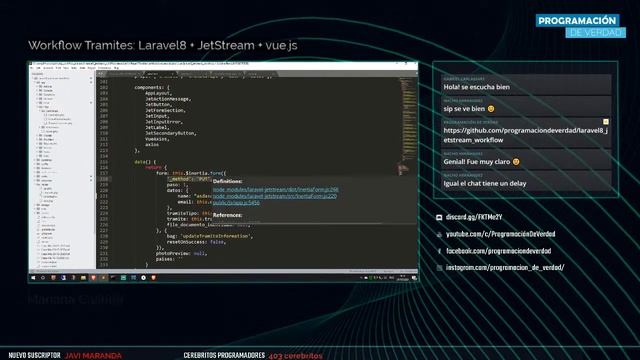This screenshot has height=360, width=640.
Task: Open the File menu in Sublime Text
Action: (33, 68)
